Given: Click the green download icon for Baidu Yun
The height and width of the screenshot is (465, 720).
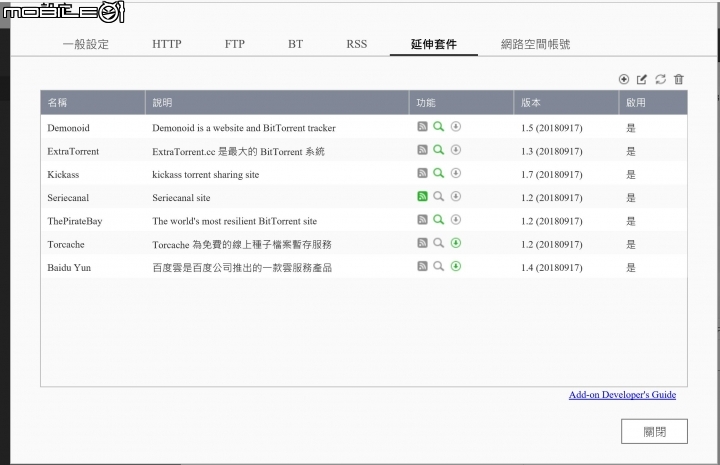Looking at the screenshot, I should click(456, 266).
